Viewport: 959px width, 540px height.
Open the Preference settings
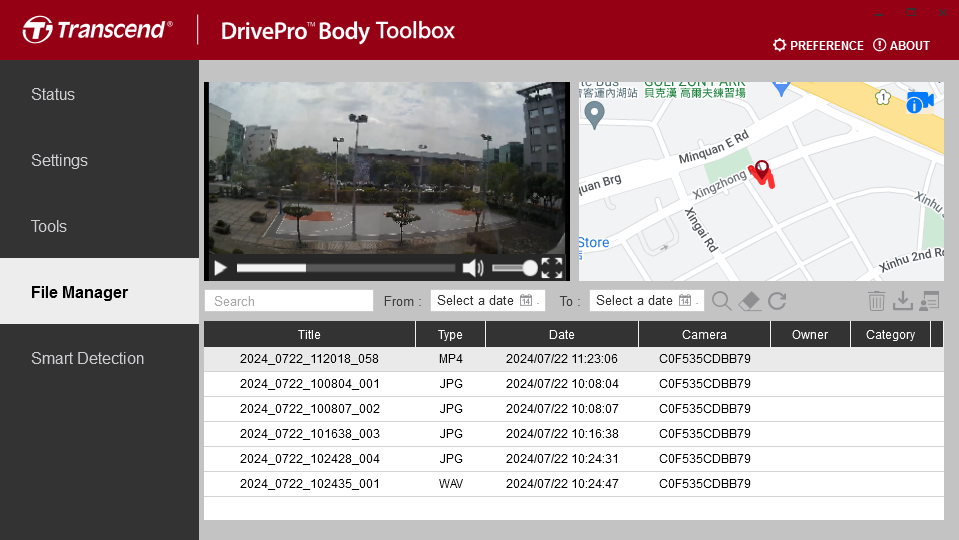[x=818, y=45]
